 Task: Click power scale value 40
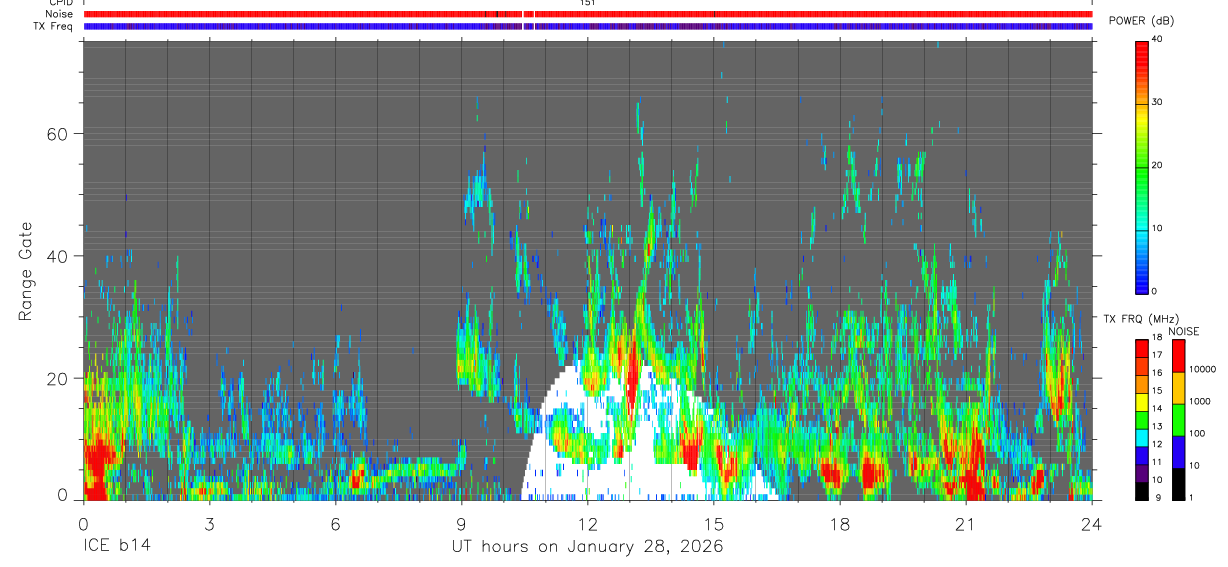point(1158,40)
